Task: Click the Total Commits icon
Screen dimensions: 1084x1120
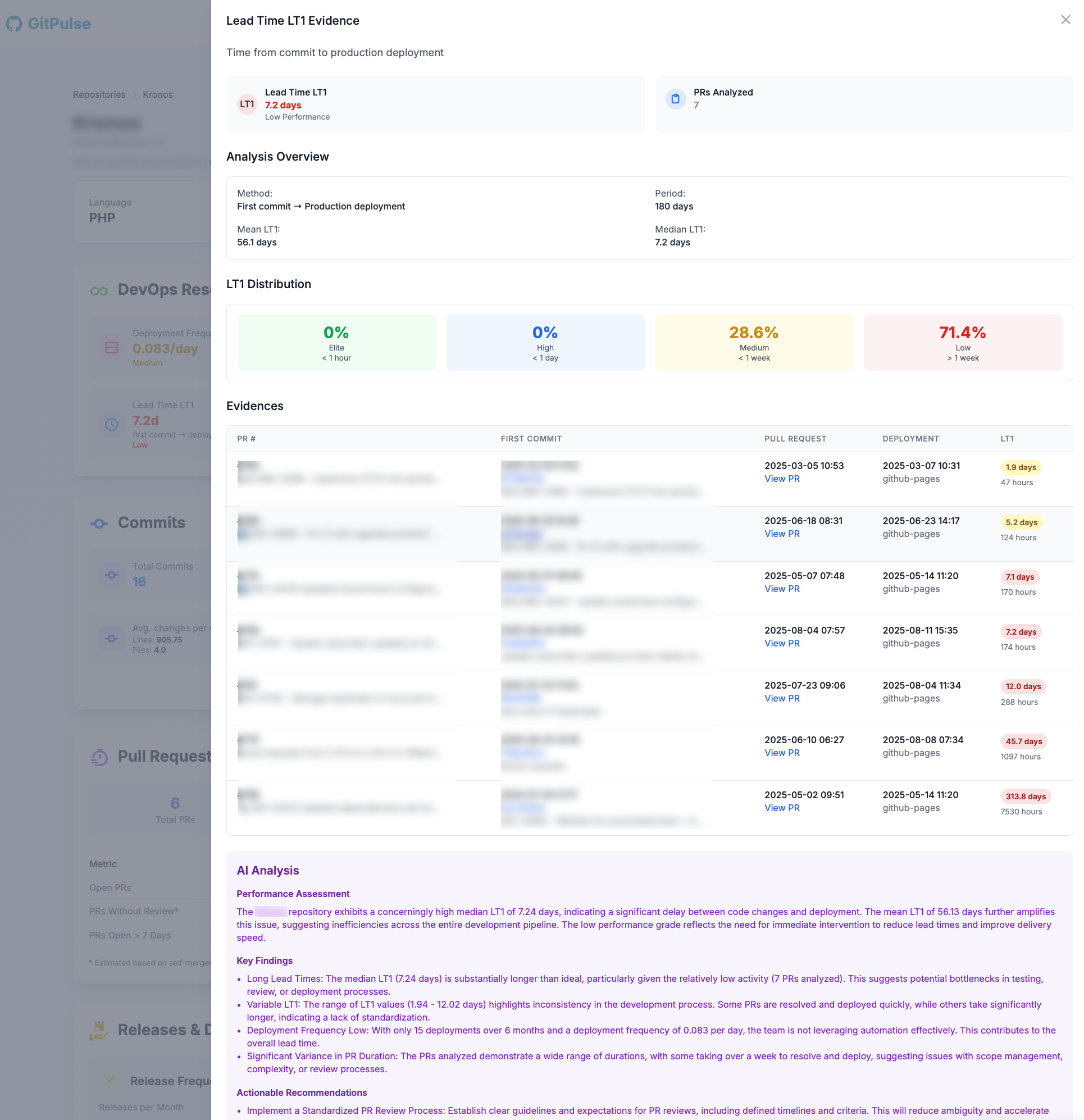Action: tap(111, 575)
